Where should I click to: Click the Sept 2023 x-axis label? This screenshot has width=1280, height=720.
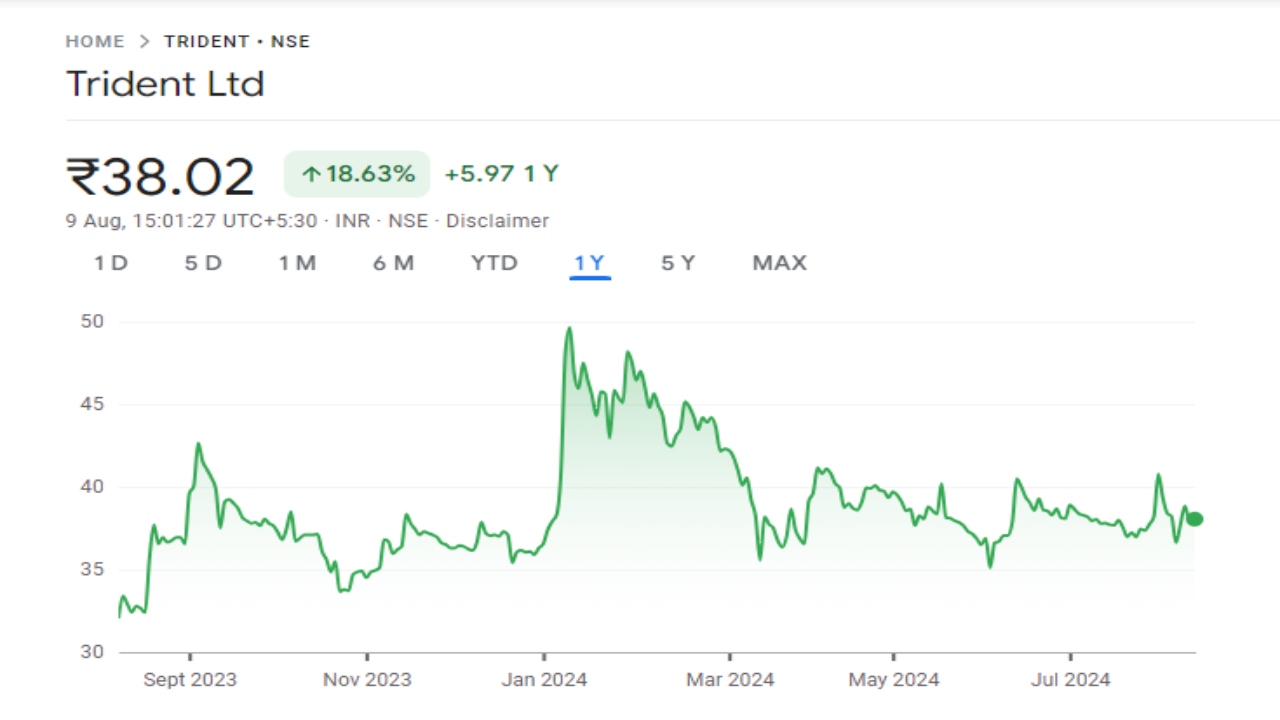coord(190,679)
